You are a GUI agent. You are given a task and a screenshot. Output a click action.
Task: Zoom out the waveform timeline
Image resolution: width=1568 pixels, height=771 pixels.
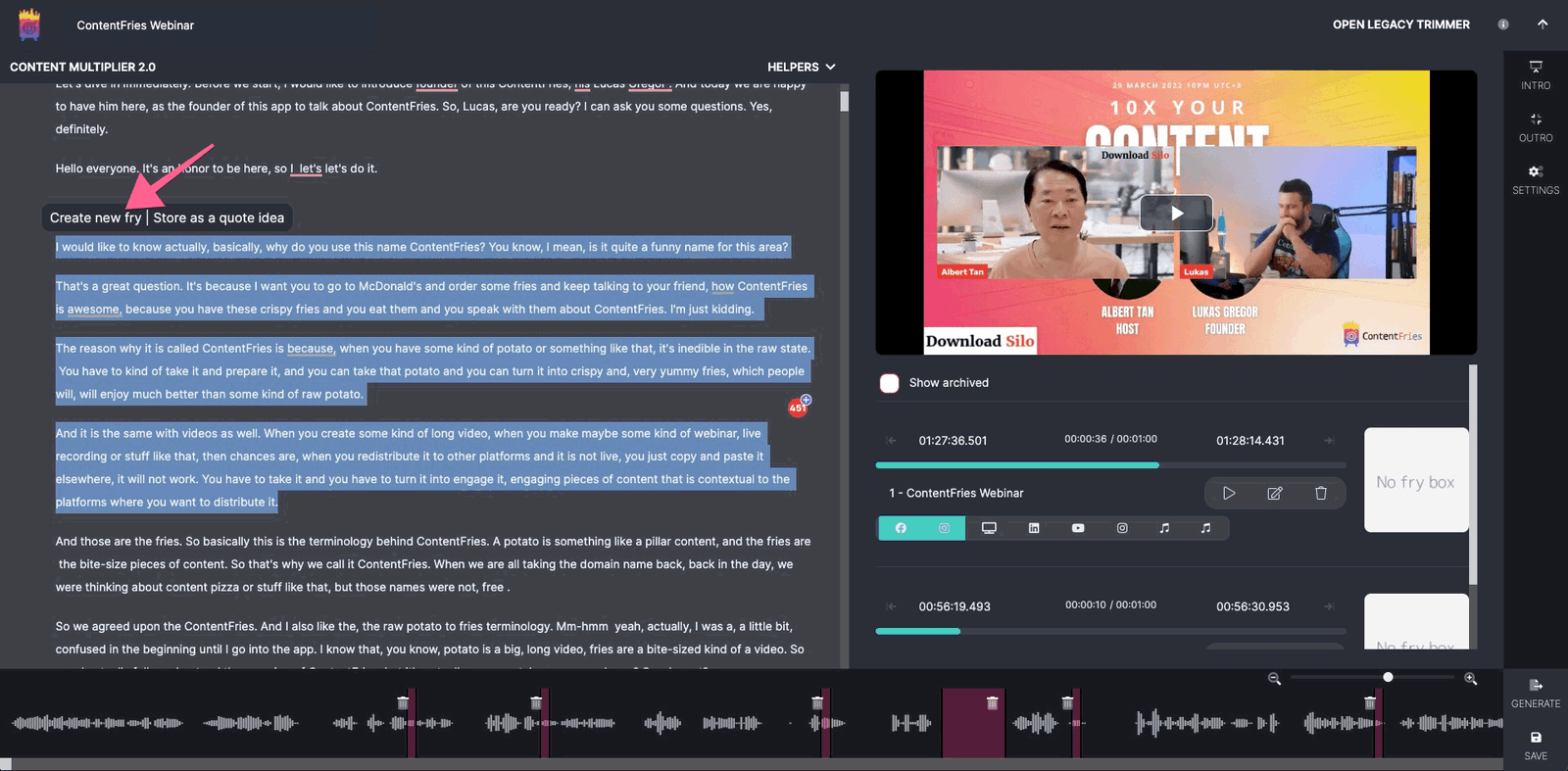[x=1274, y=678]
